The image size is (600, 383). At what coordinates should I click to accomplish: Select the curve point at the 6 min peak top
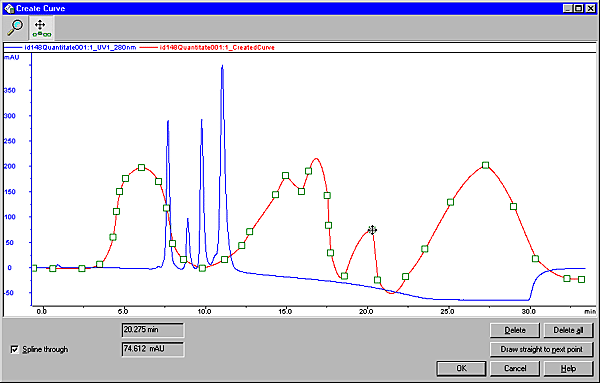coord(141,168)
